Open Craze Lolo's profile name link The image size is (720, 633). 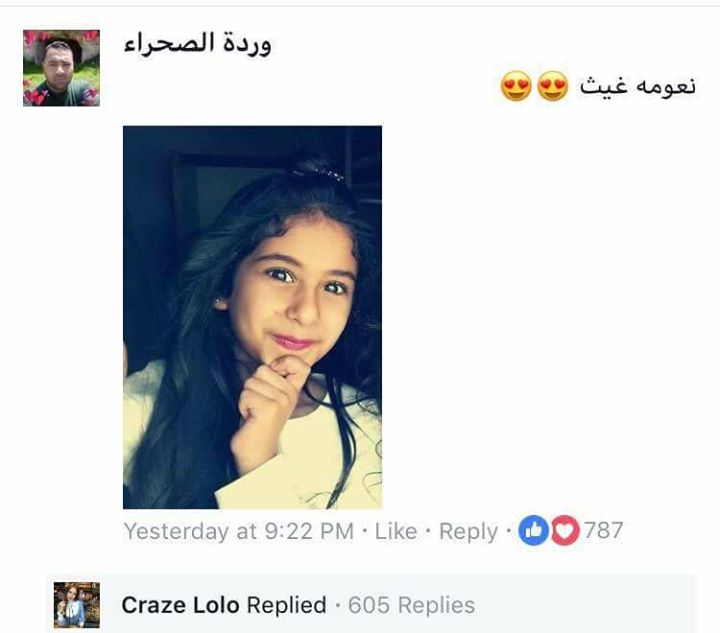pos(180,605)
